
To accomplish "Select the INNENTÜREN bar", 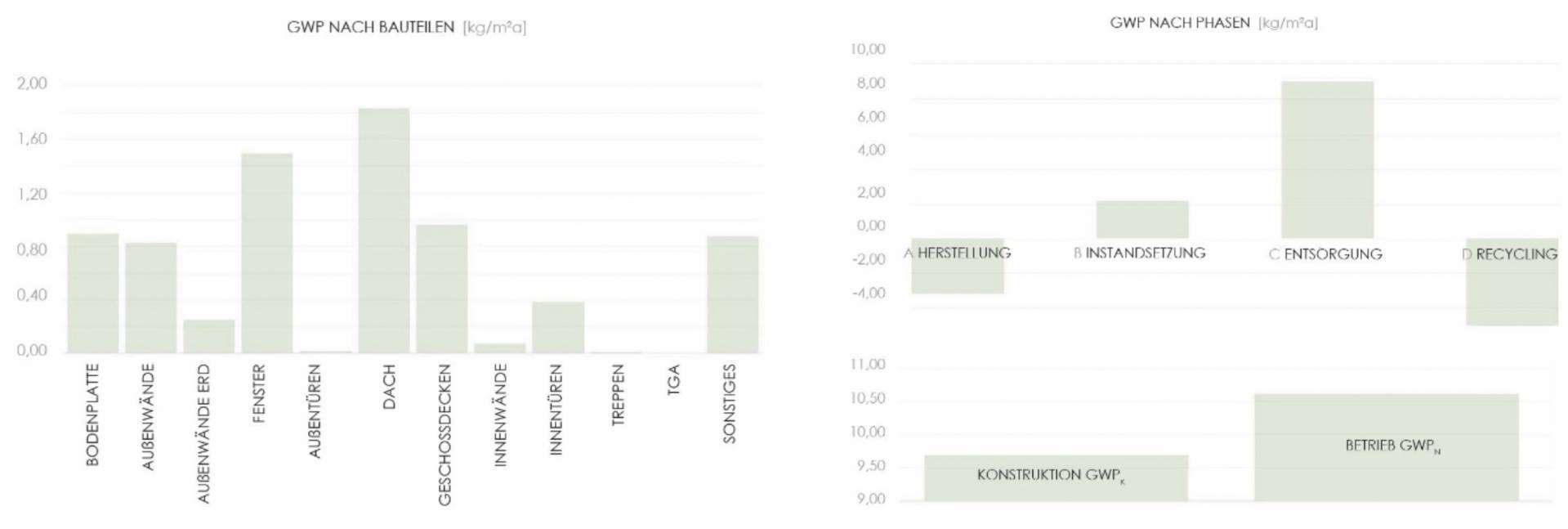I will tap(557, 327).
